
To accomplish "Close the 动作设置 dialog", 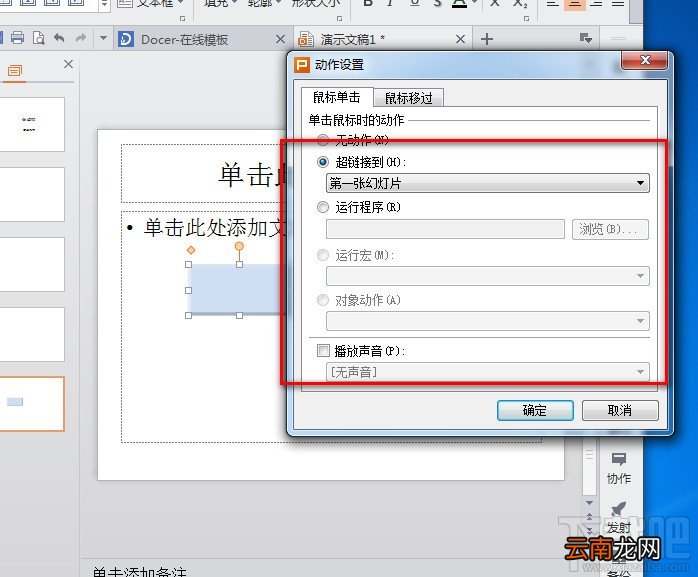I will coord(645,60).
